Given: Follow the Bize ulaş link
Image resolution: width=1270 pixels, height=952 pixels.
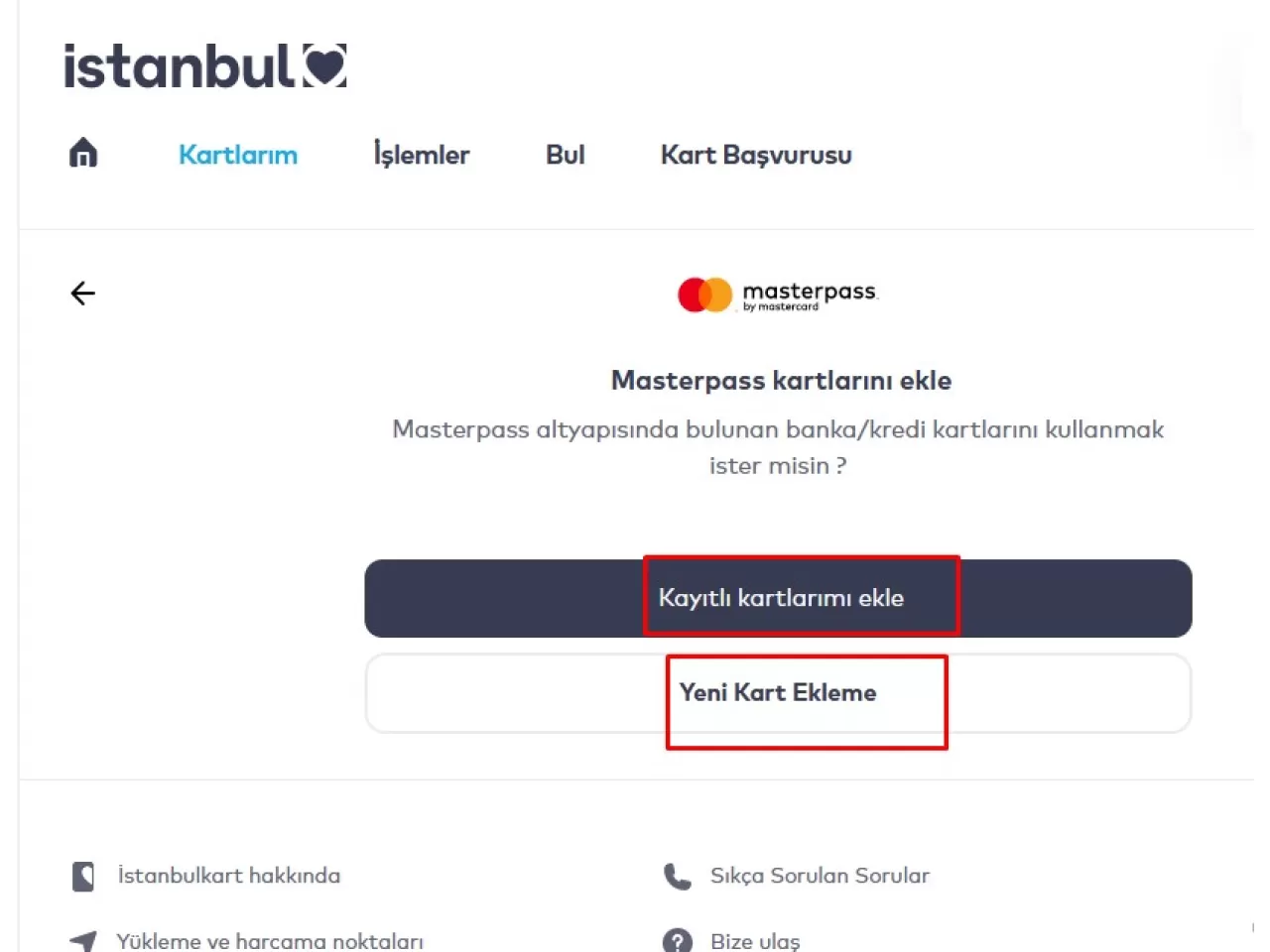Looking at the screenshot, I should [755, 940].
